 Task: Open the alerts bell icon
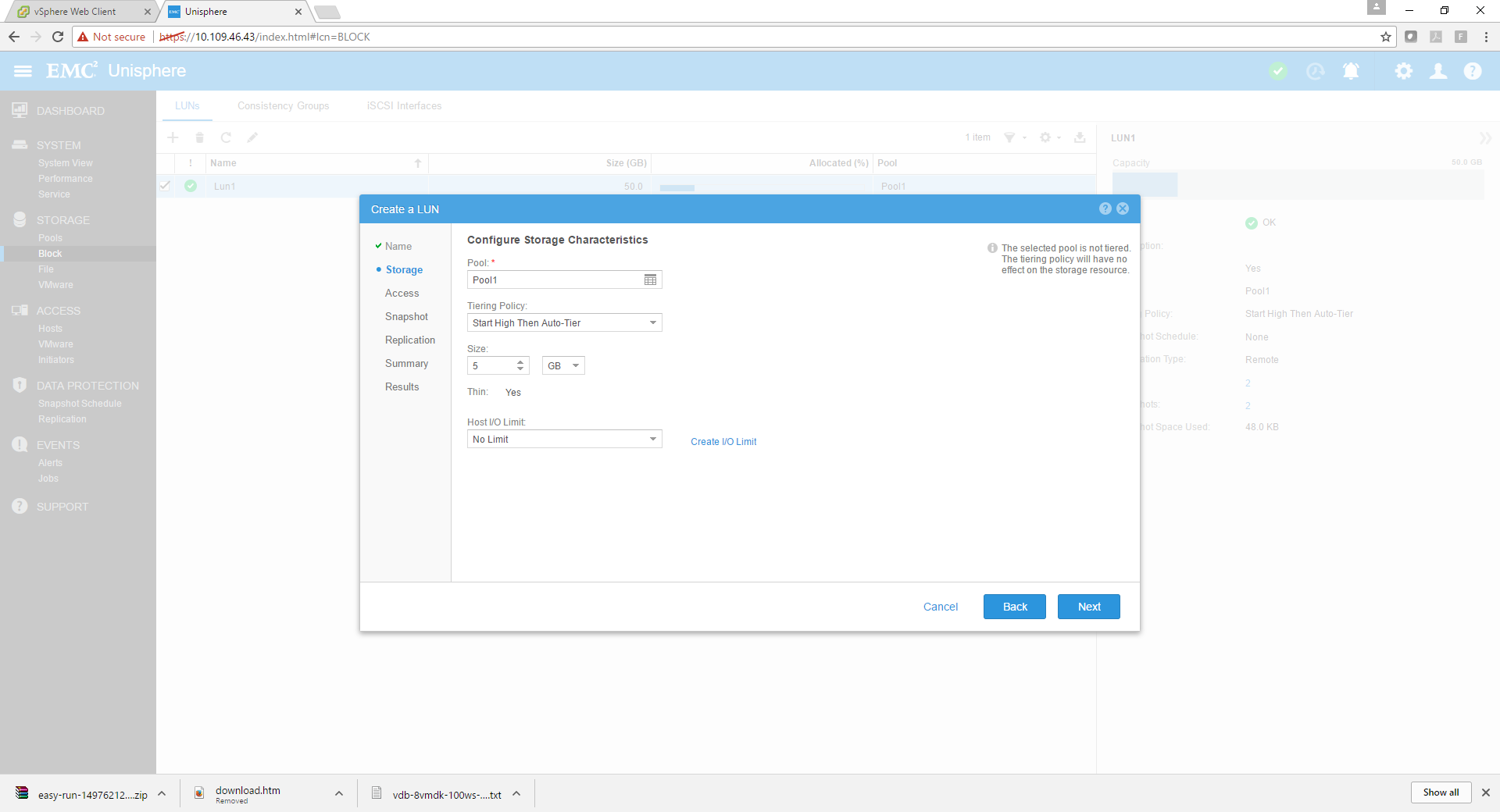pos(1351,71)
